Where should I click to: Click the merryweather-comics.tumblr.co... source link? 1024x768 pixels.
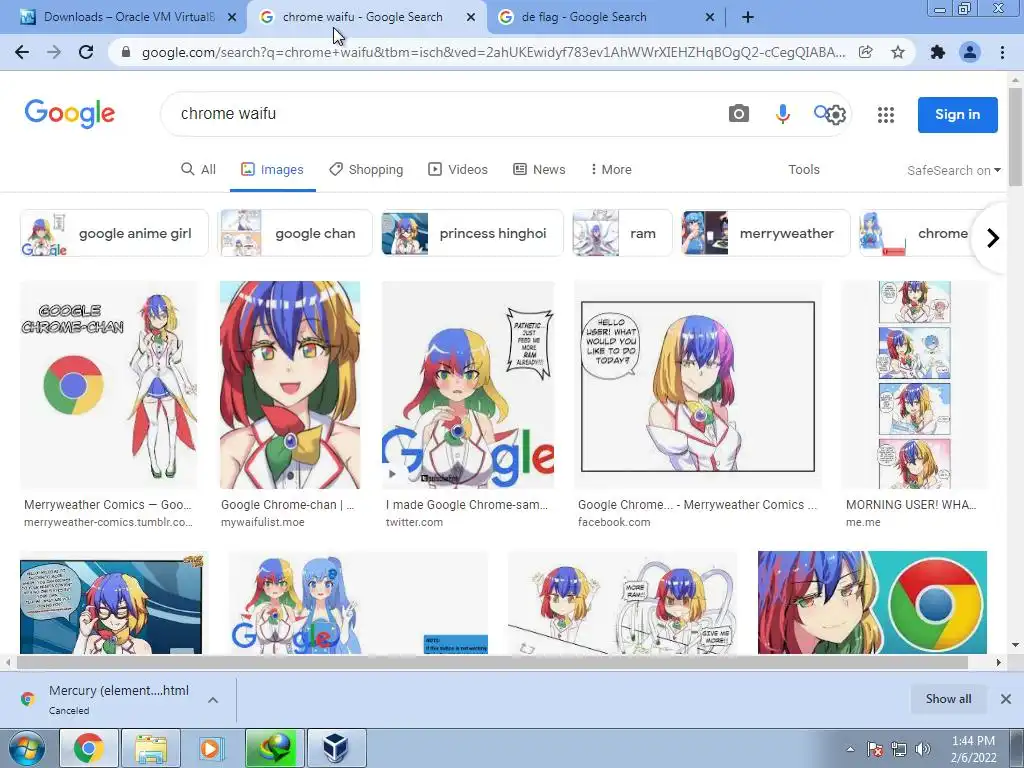(x=108, y=522)
